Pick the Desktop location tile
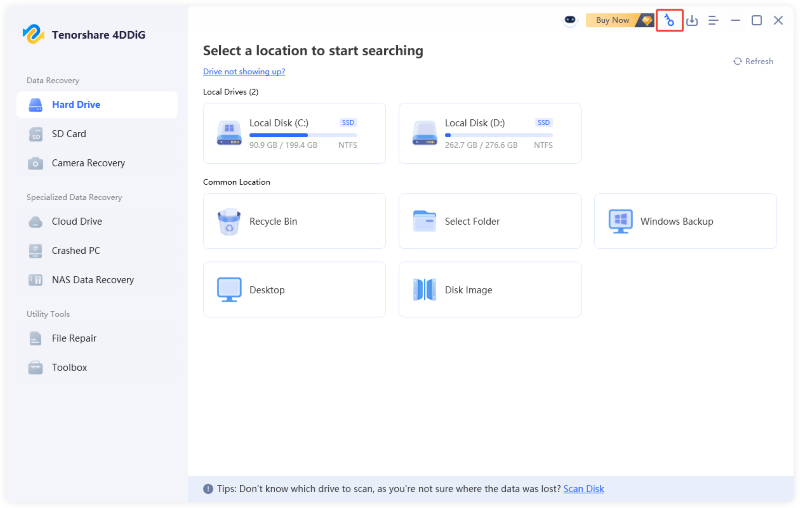The height and width of the screenshot is (508, 800). 294,289
